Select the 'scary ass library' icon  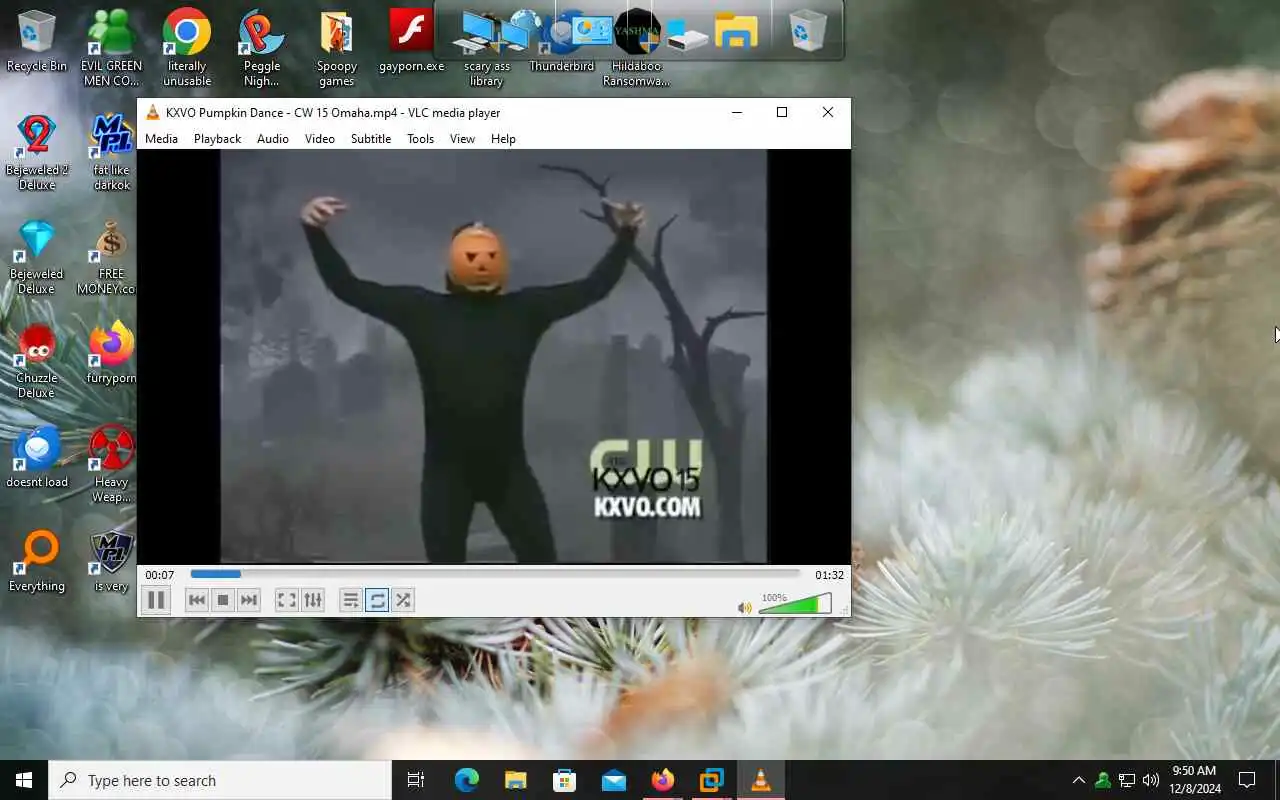tap(486, 47)
